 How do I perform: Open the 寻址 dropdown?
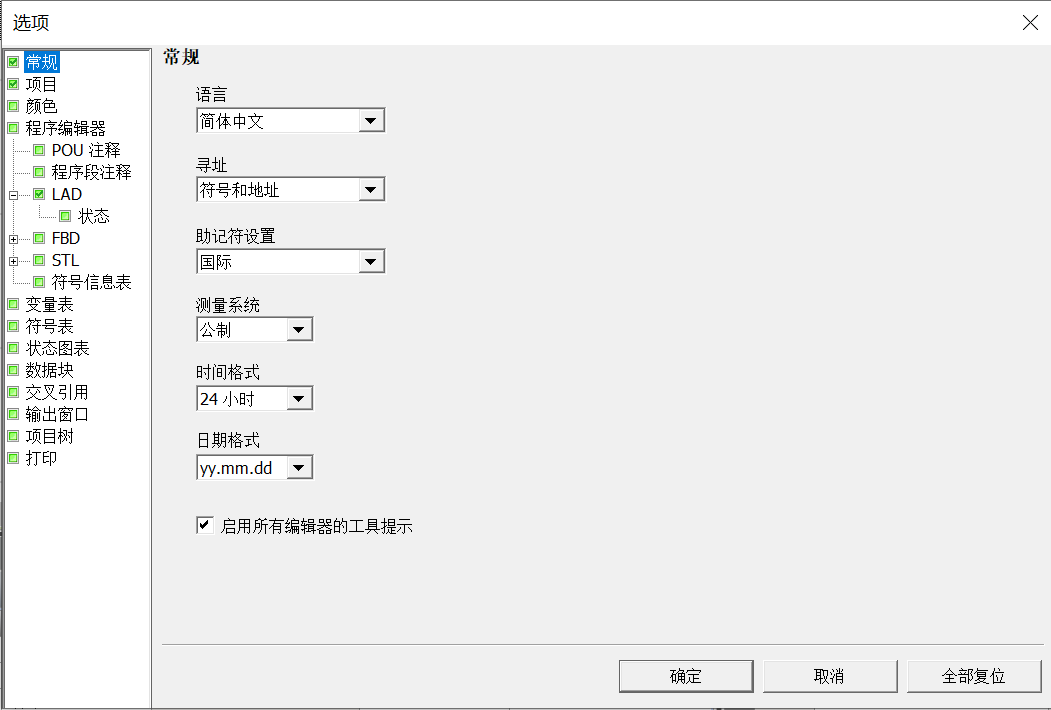[x=371, y=190]
